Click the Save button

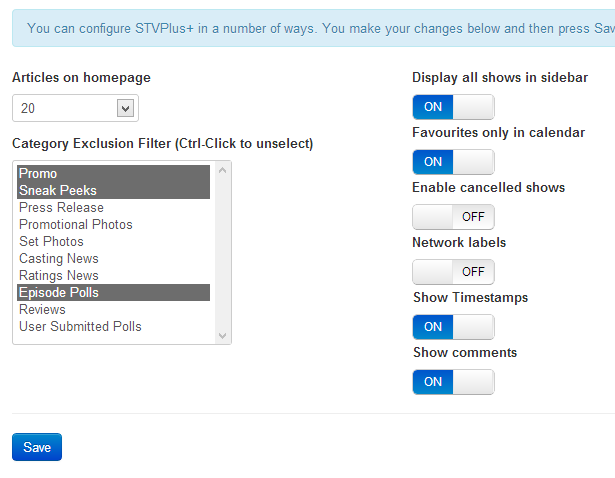[37, 447]
